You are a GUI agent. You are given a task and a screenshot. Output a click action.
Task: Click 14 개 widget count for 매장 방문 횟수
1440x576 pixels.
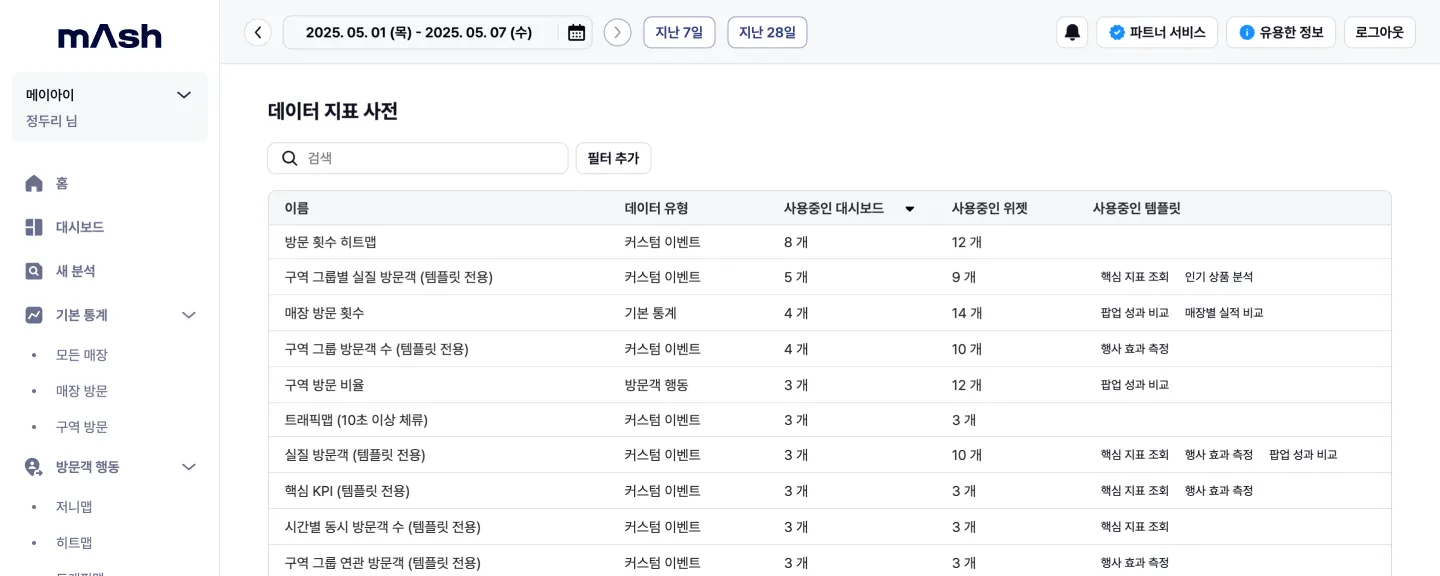click(x=967, y=313)
